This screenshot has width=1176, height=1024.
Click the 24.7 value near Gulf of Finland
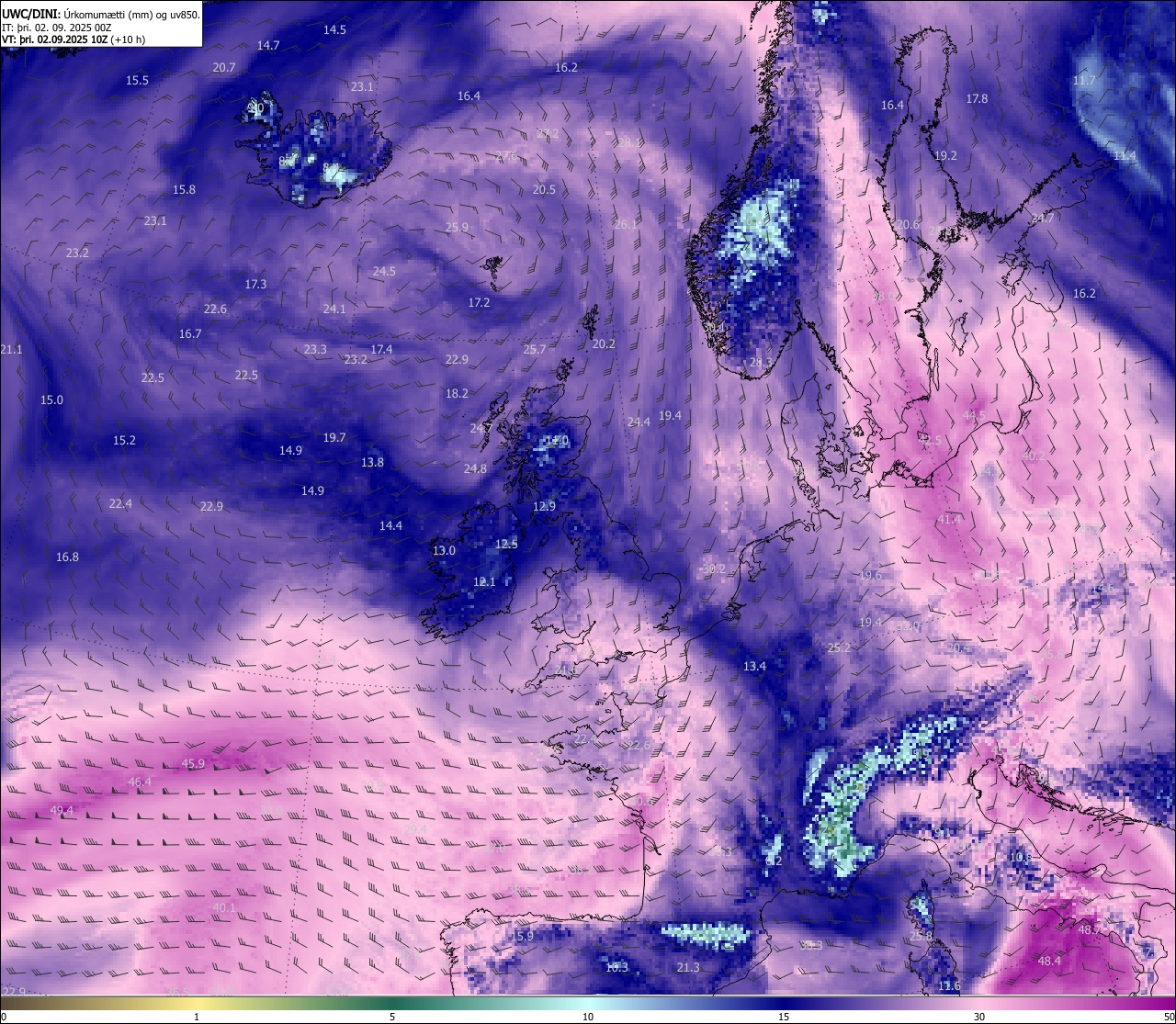pyautogui.click(x=1043, y=218)
